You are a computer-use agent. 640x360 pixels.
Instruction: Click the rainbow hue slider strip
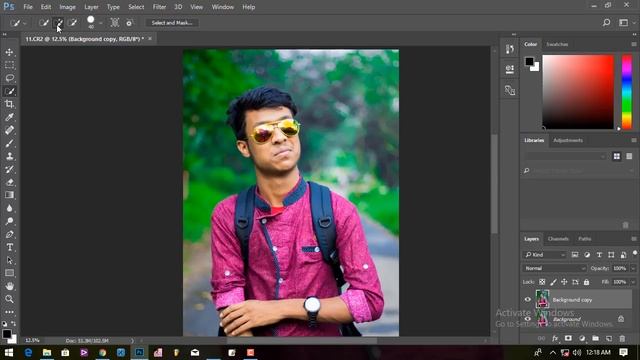coord(627,92)
